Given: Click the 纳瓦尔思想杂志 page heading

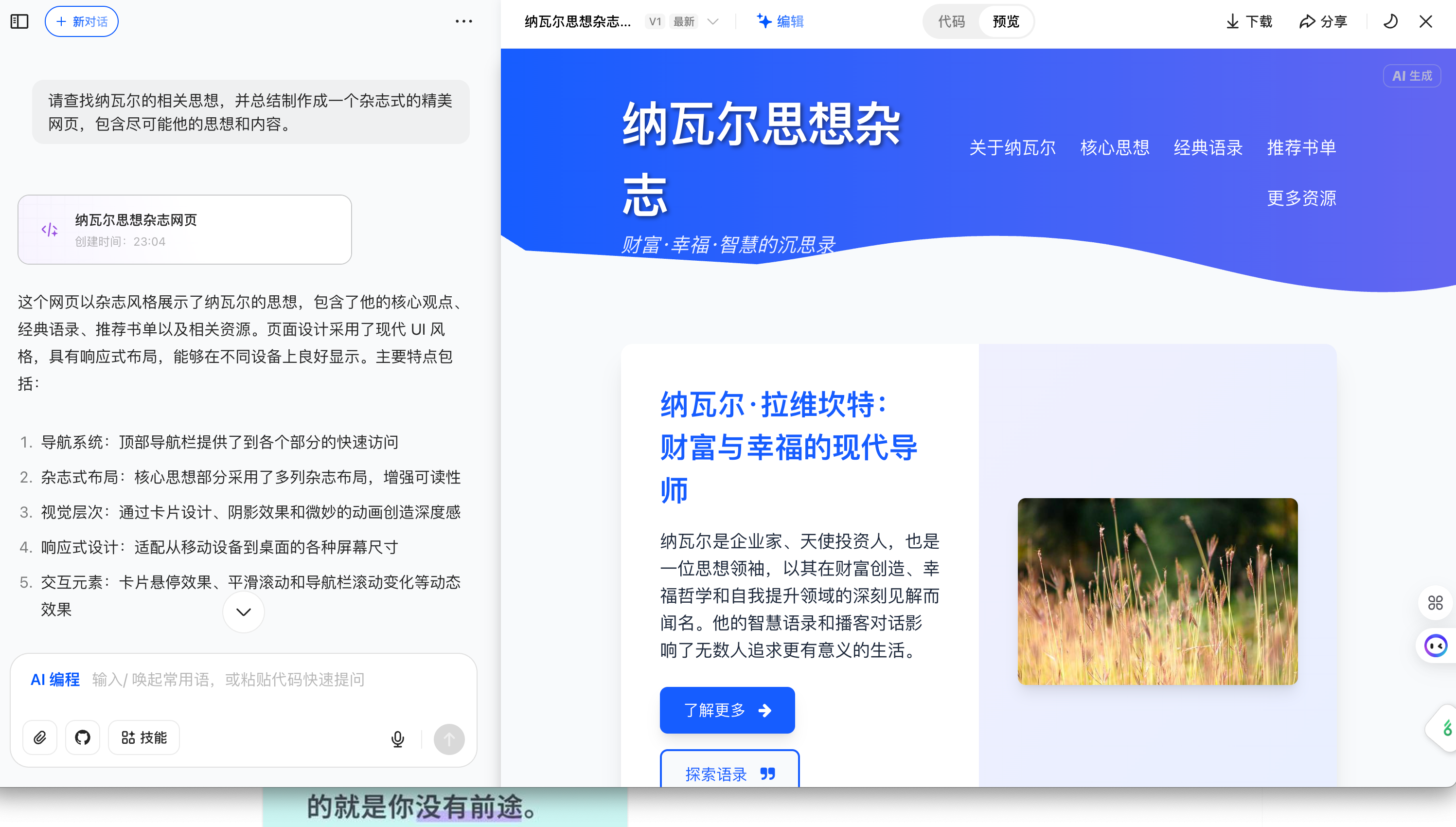Looking at the screenshot, I should point(761,160).
